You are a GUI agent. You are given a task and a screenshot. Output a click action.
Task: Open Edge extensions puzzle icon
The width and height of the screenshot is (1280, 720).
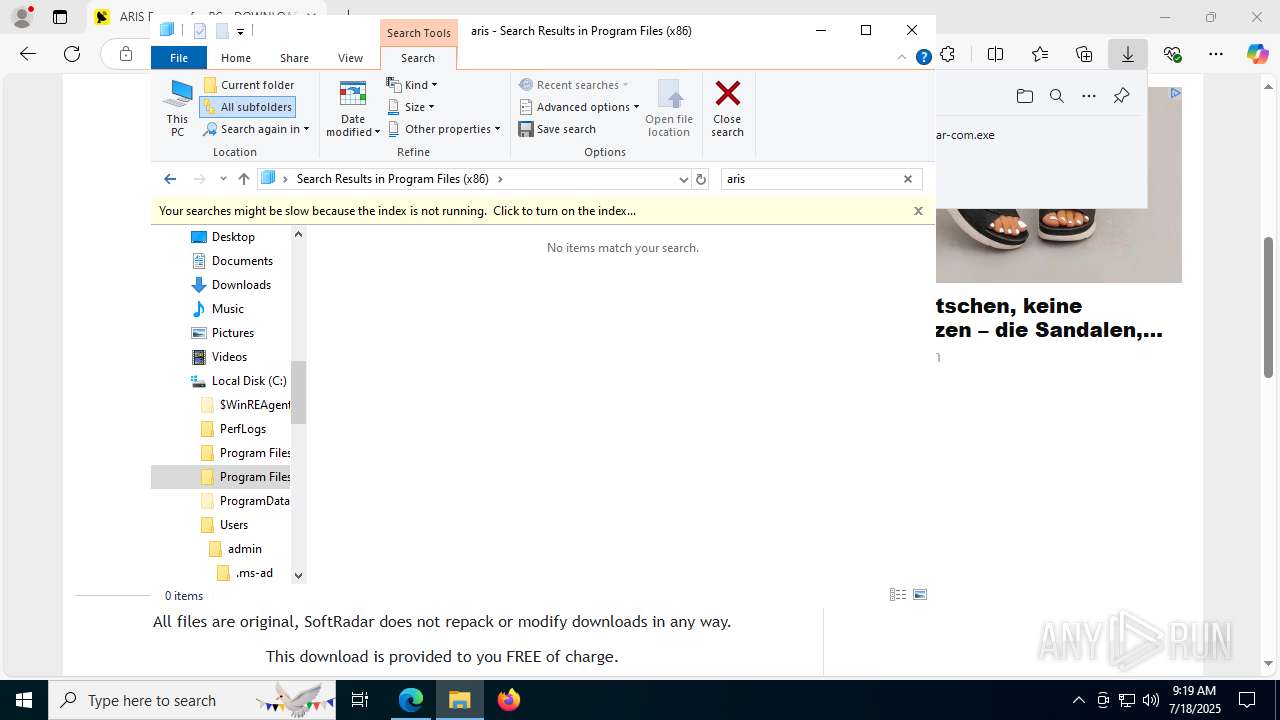coord(948,54)
